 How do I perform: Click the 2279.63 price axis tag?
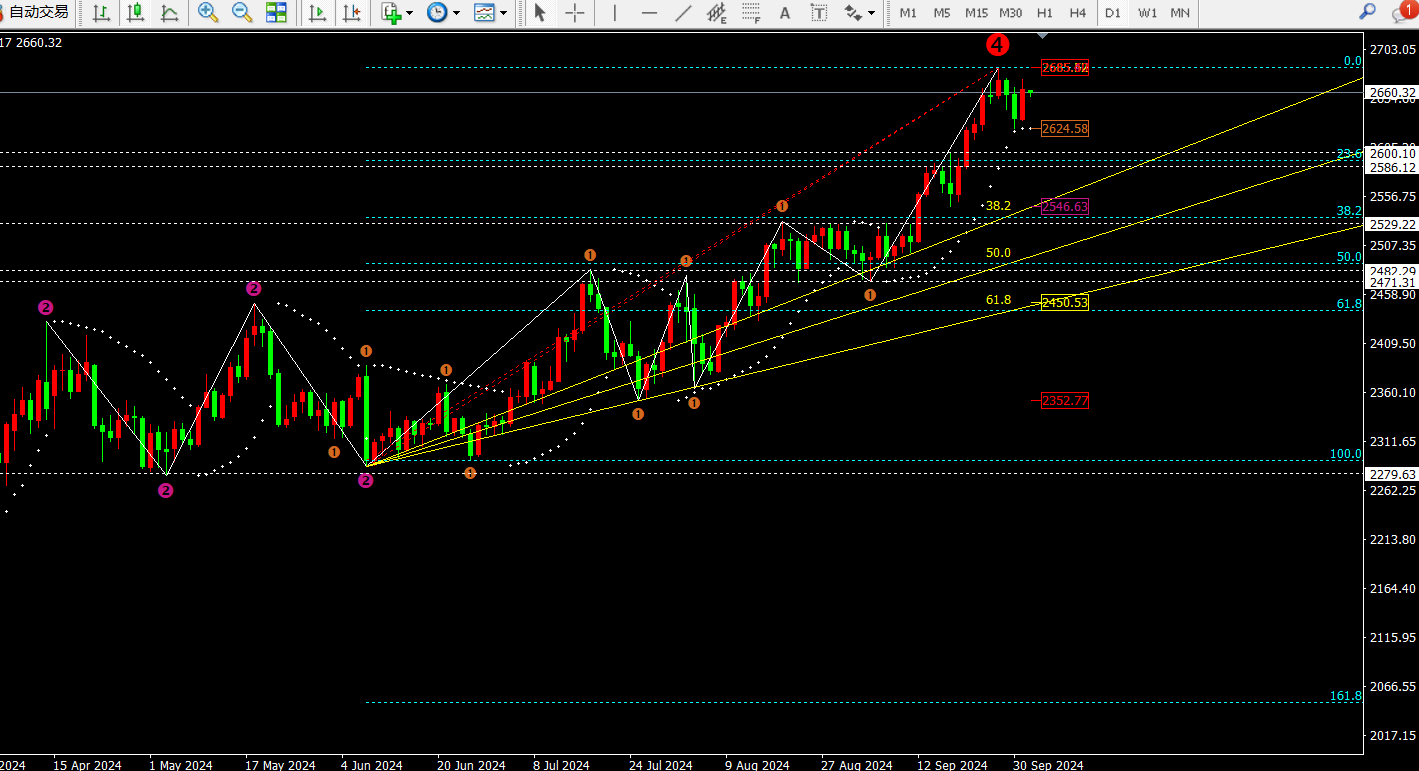[x=1392, y=475]
